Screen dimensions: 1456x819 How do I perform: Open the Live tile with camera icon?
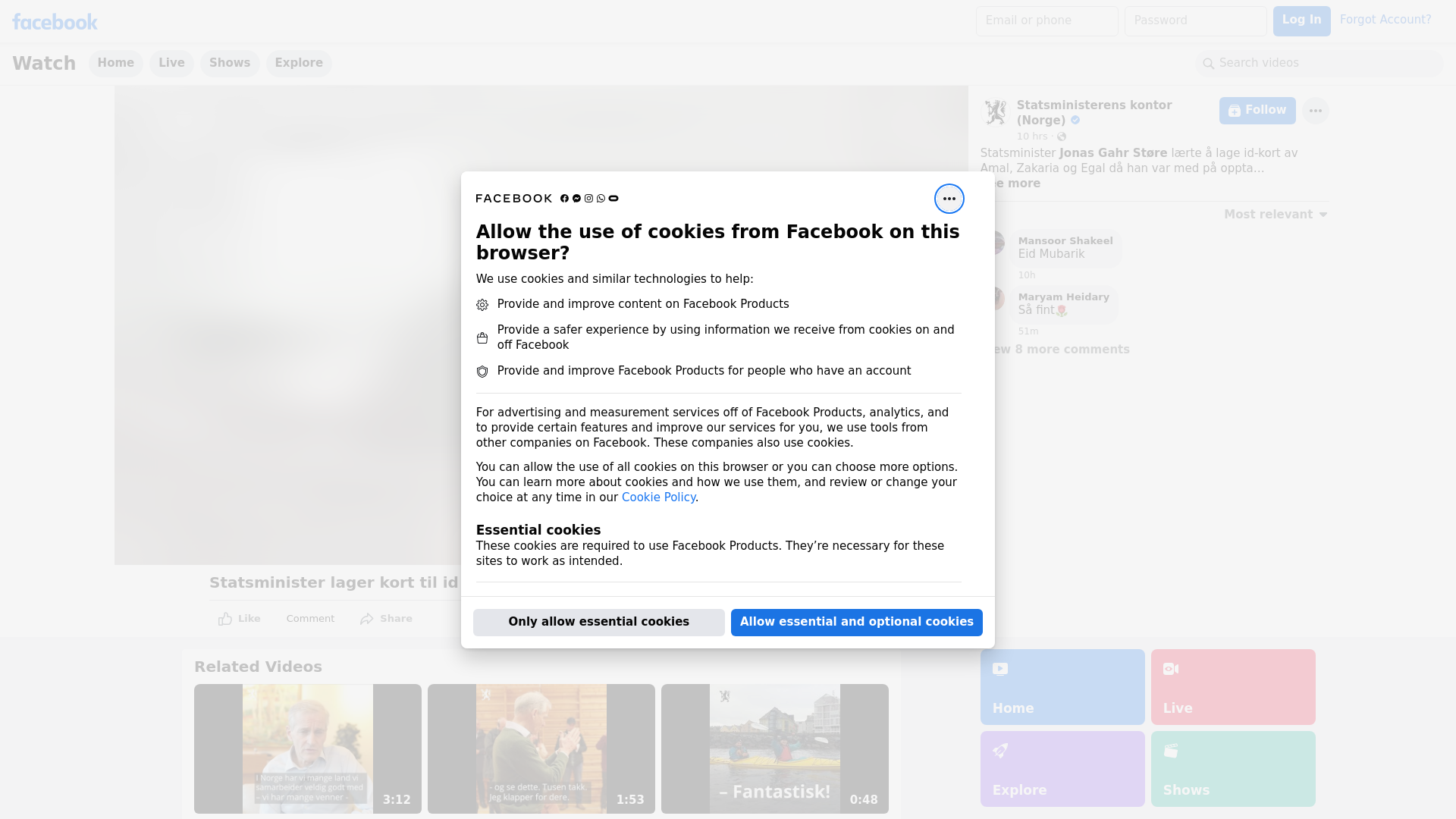(1233, 687)
